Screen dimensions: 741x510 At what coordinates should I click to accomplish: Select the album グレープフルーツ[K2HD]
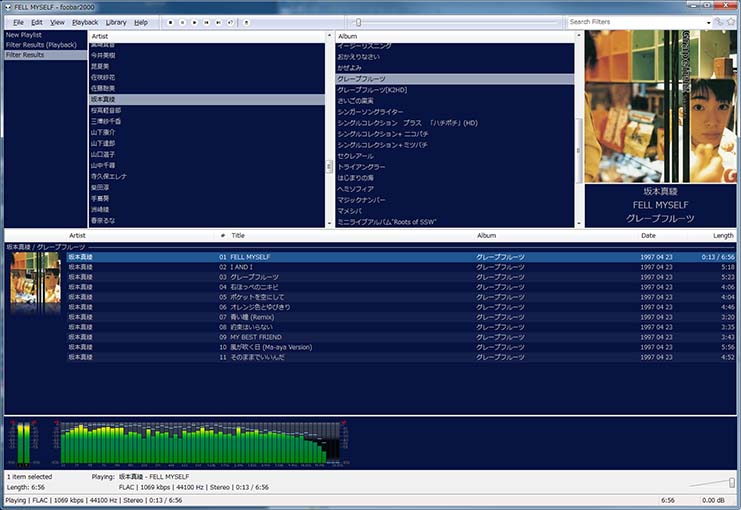pos(455,90)
